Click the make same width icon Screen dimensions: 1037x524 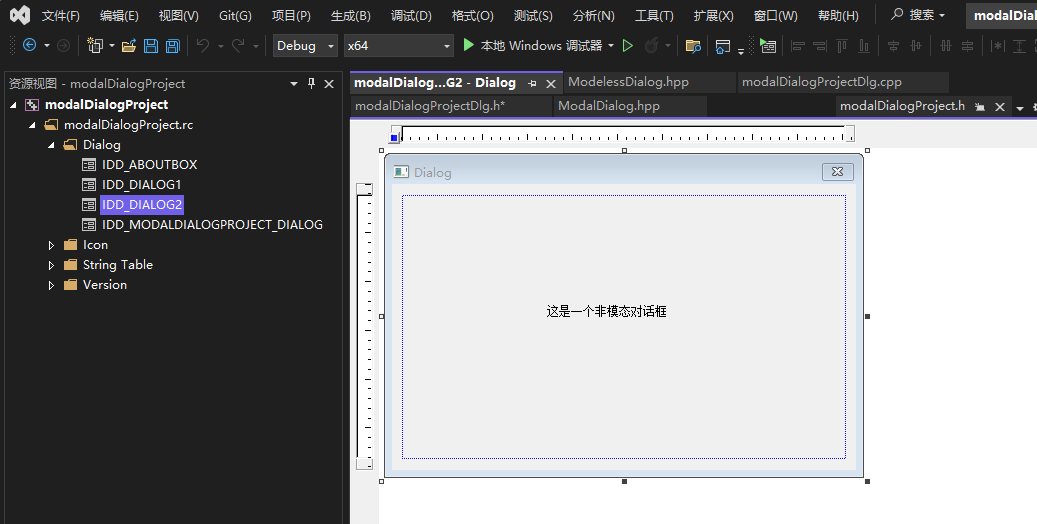pos(997,46)
